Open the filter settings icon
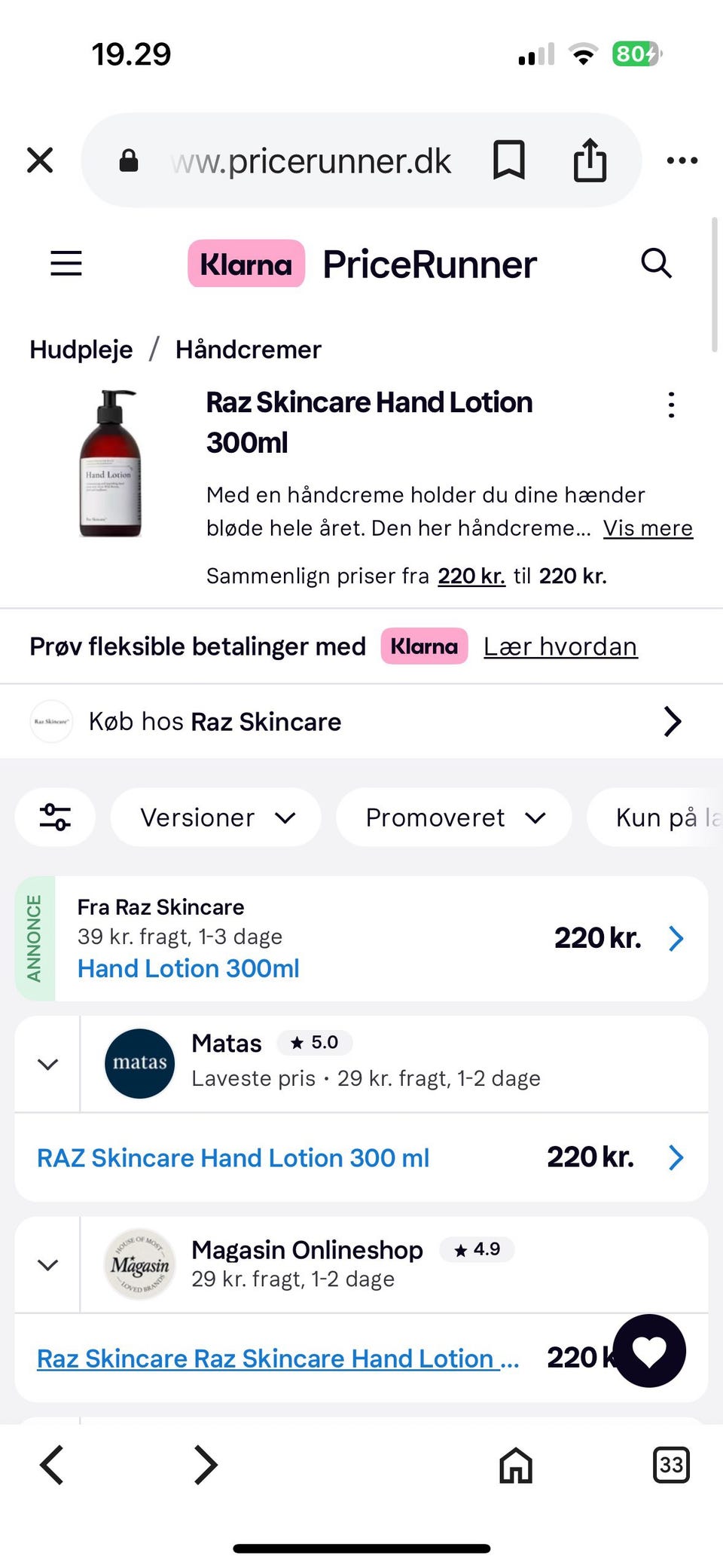Image resolution: width=723 pixels, height=1568 pixels. point(56,818)
